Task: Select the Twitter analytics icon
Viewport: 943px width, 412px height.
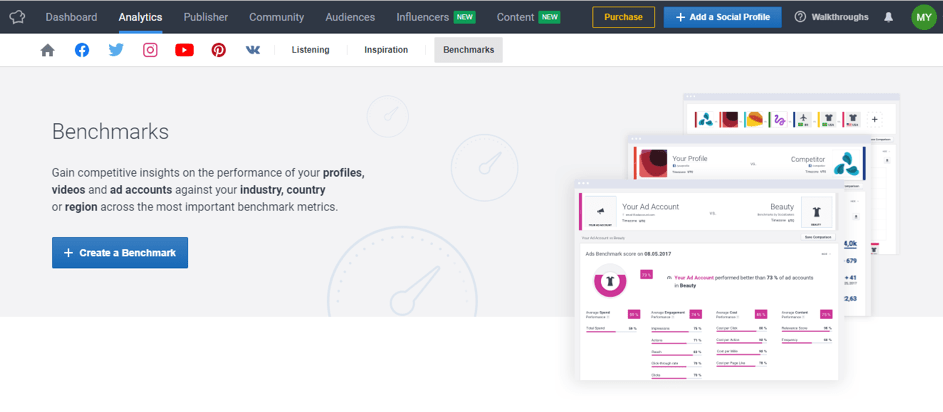Action: [x=116, y=51]
